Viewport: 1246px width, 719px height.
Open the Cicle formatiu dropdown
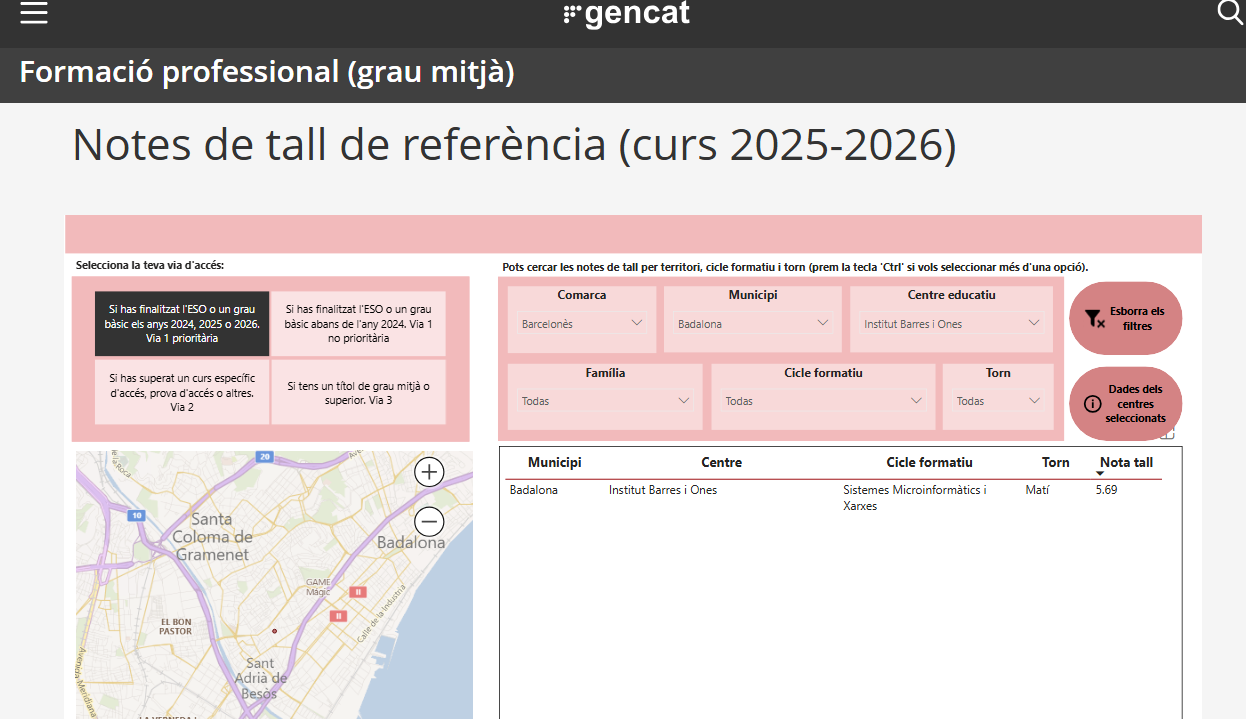click(x=823, y=401)
